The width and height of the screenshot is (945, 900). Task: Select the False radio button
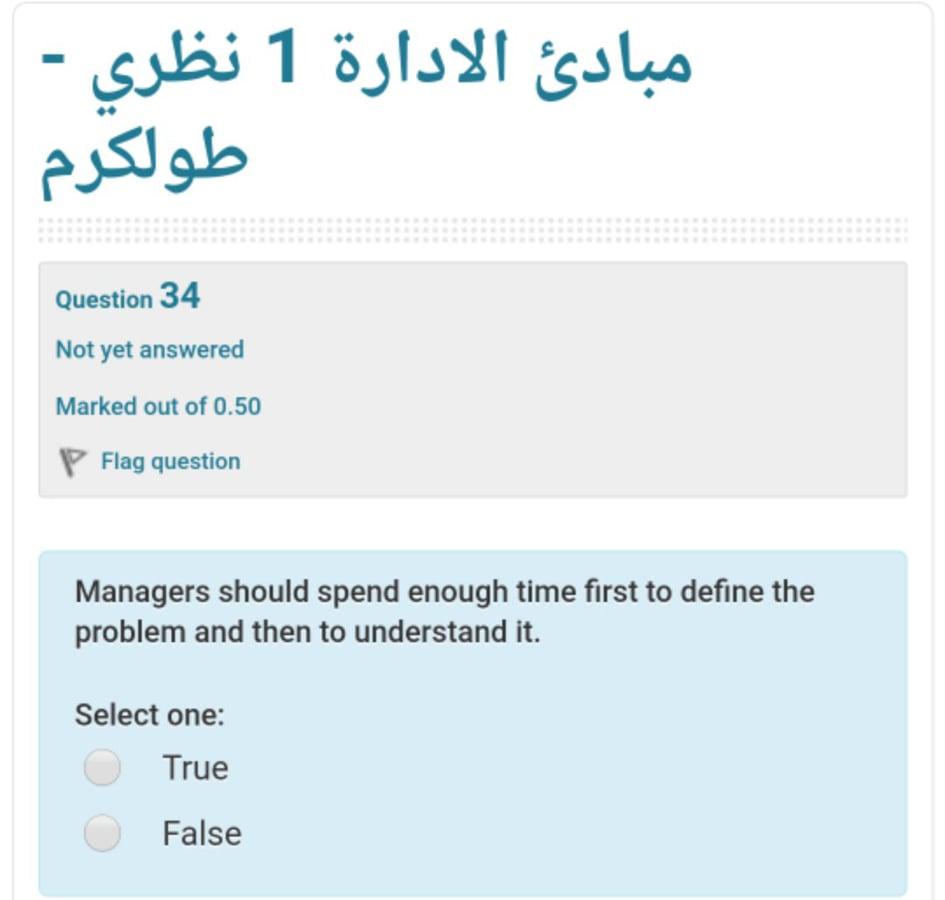100,831
